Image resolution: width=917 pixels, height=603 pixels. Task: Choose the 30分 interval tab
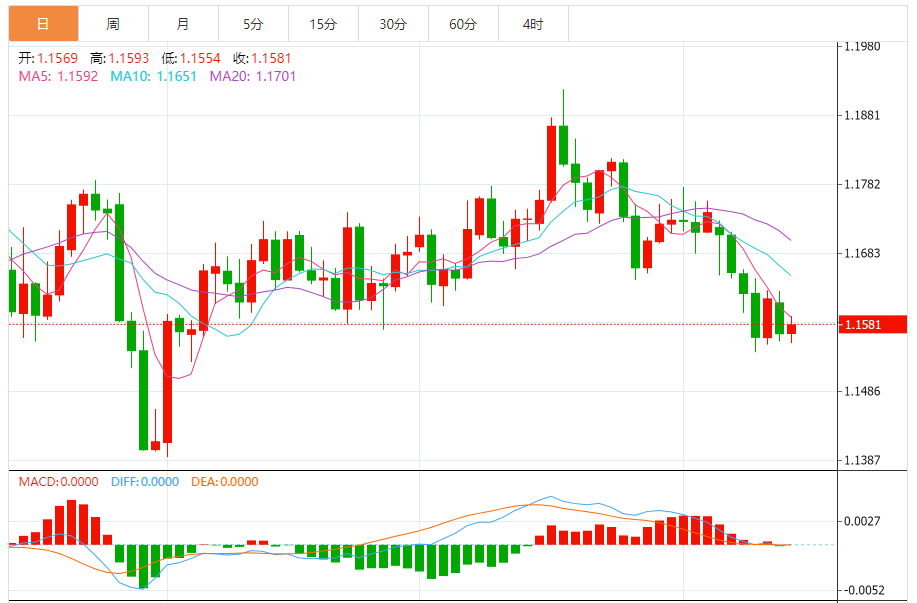(x=393, y=23)
